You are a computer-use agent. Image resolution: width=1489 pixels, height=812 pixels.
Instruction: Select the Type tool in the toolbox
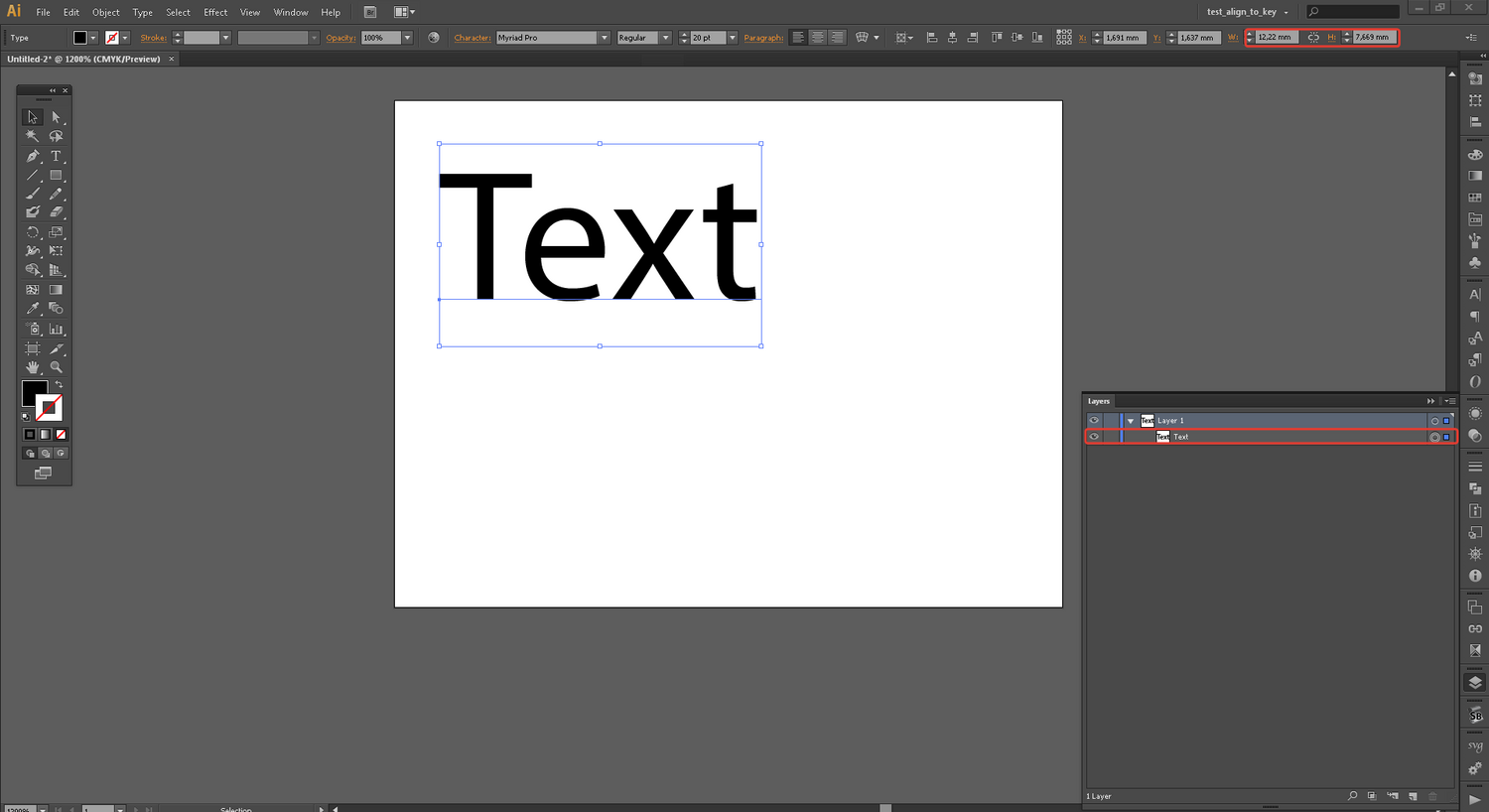56,156
